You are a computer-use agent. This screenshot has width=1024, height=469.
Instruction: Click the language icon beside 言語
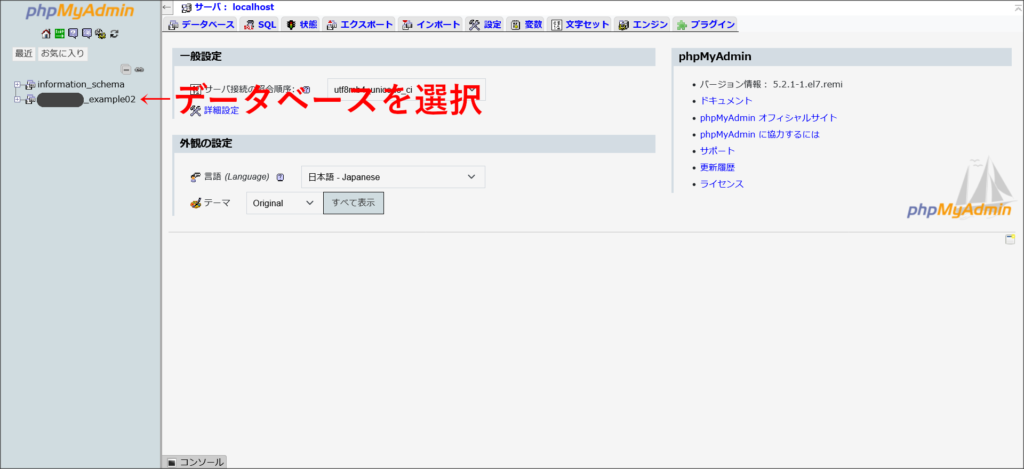tap(195, 177)
